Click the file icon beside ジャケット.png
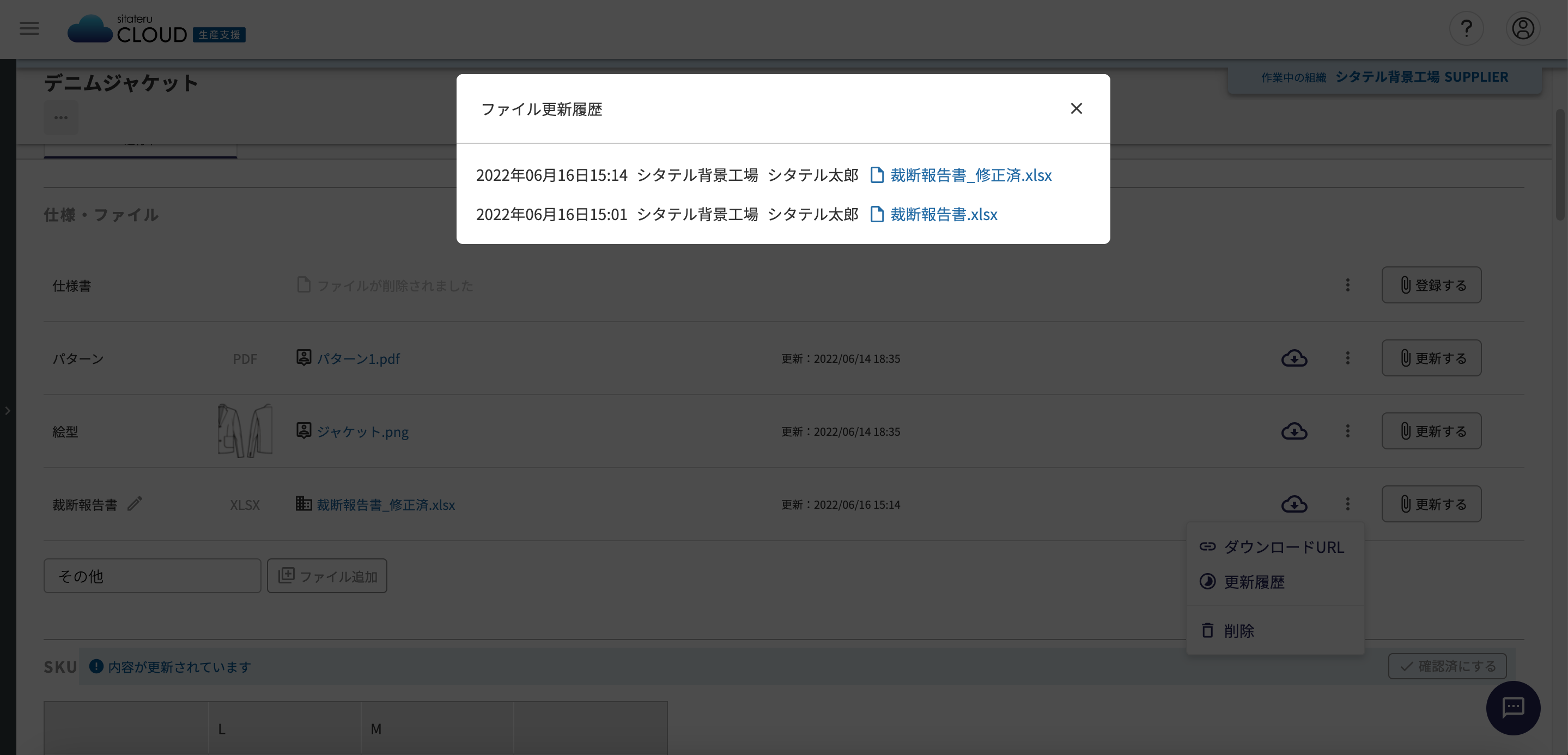Screen dimensions: 1568x755 tap(304, 430)
